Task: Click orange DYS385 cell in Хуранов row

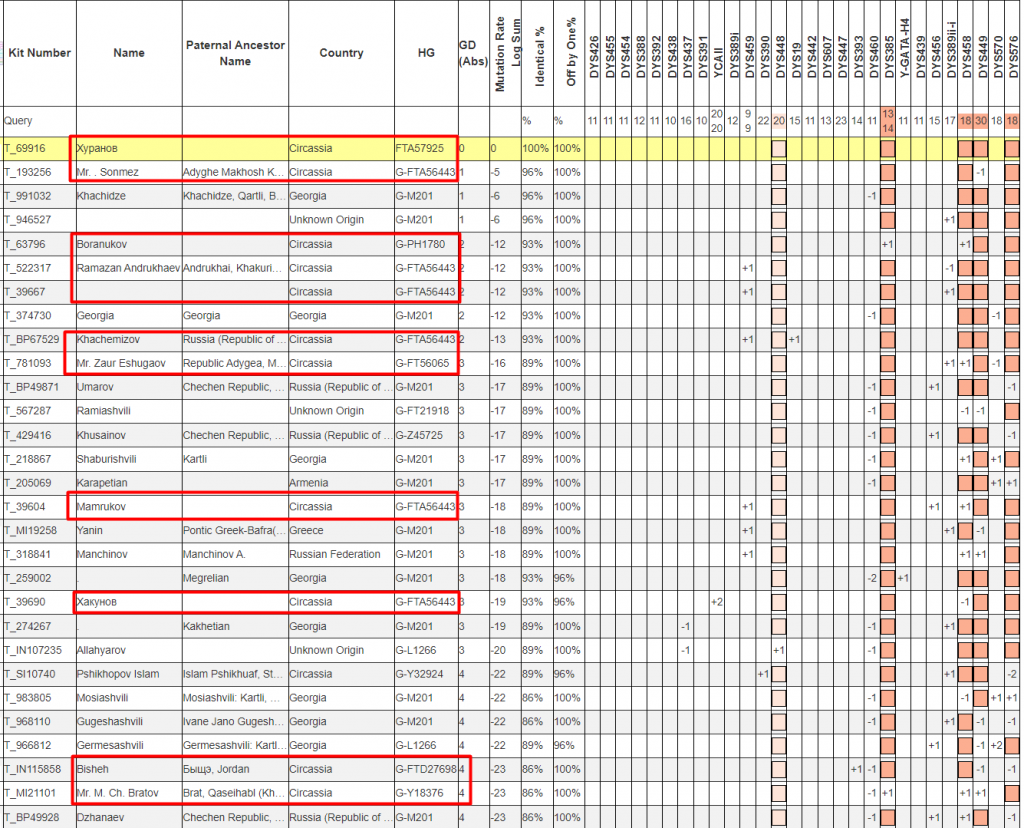Action: pos(887,149)
